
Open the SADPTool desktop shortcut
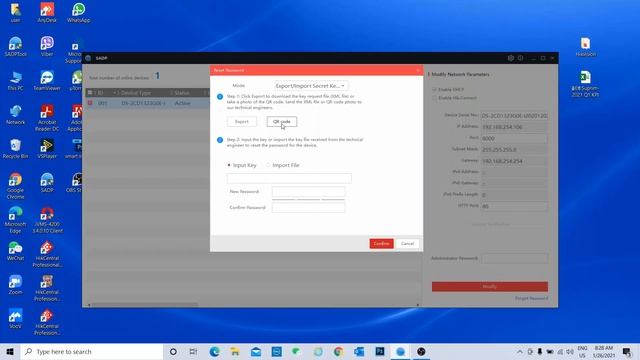click(16, 46)
